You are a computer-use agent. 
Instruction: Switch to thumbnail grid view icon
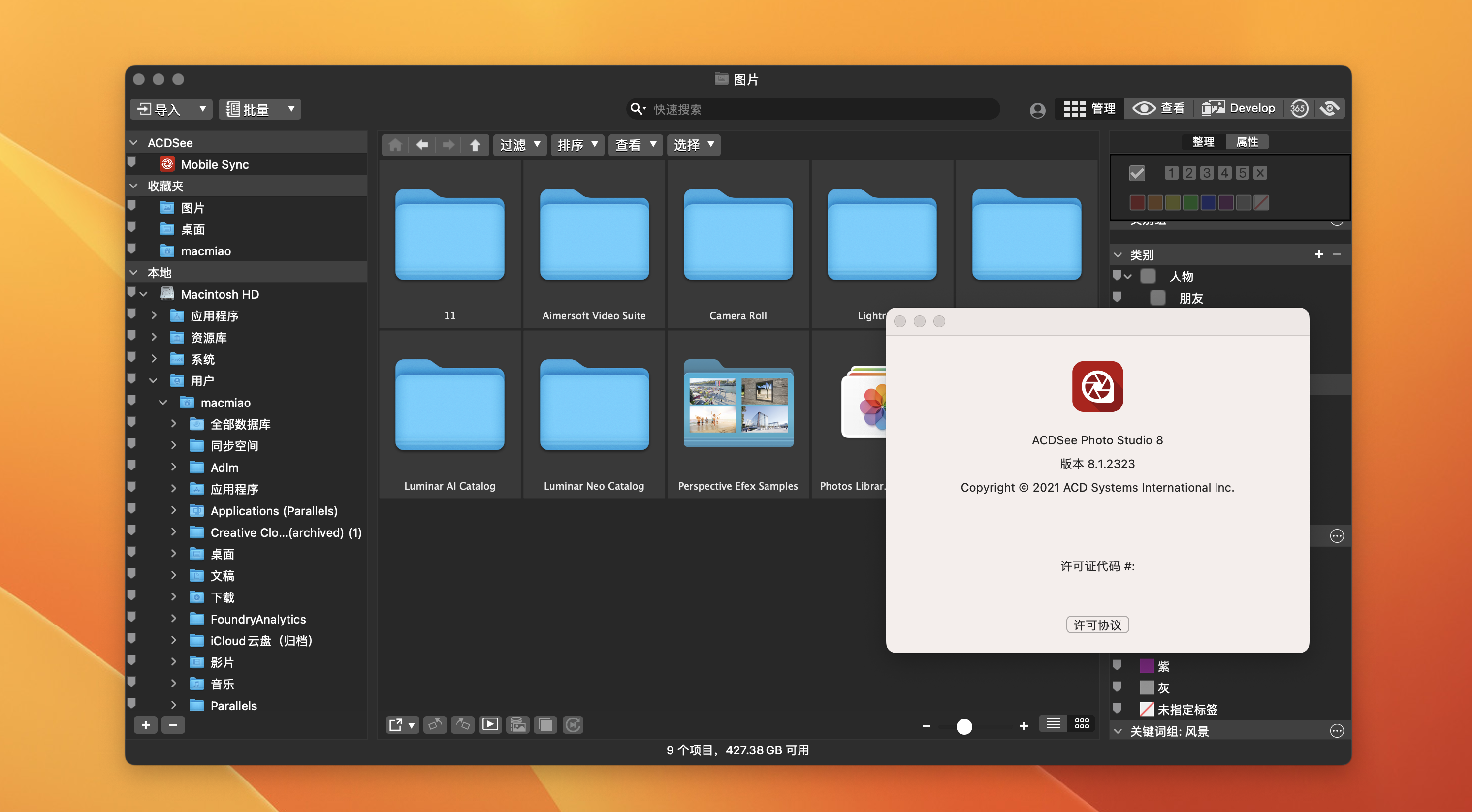[x=1082, y=724]
